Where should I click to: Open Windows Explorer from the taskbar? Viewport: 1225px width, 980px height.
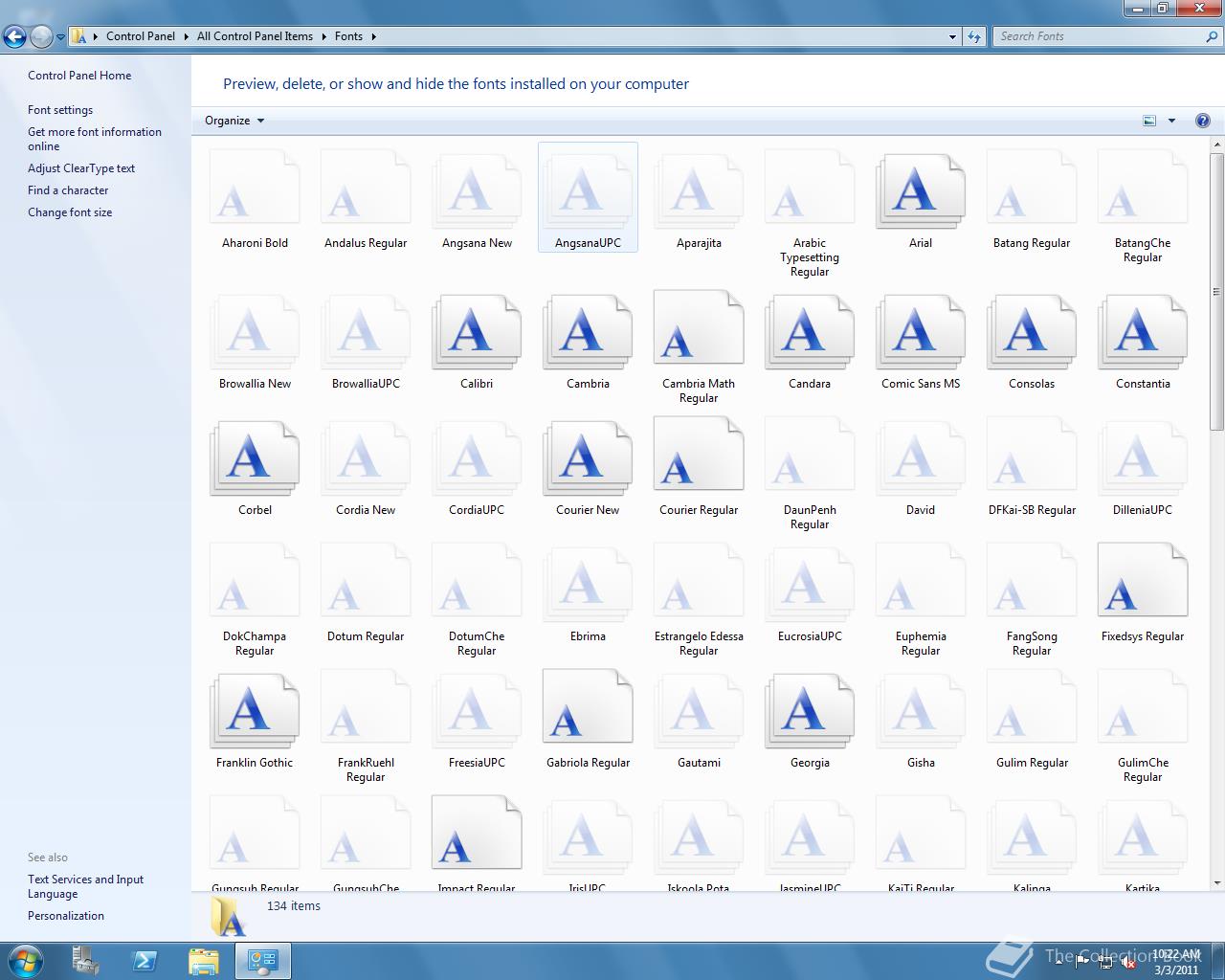click(x=203, y=961)
